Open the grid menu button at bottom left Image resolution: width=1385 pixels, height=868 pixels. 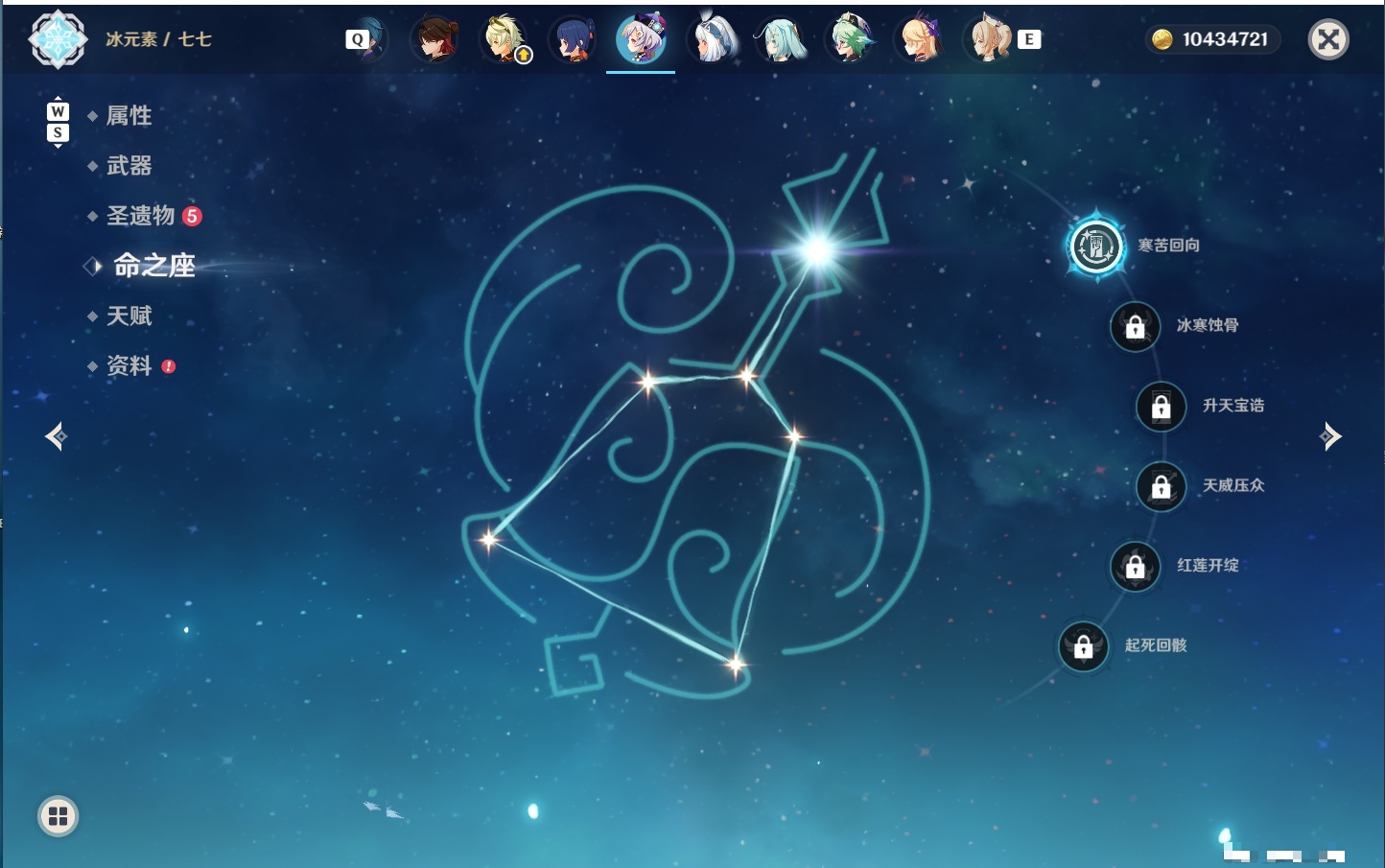coord(58,816)
